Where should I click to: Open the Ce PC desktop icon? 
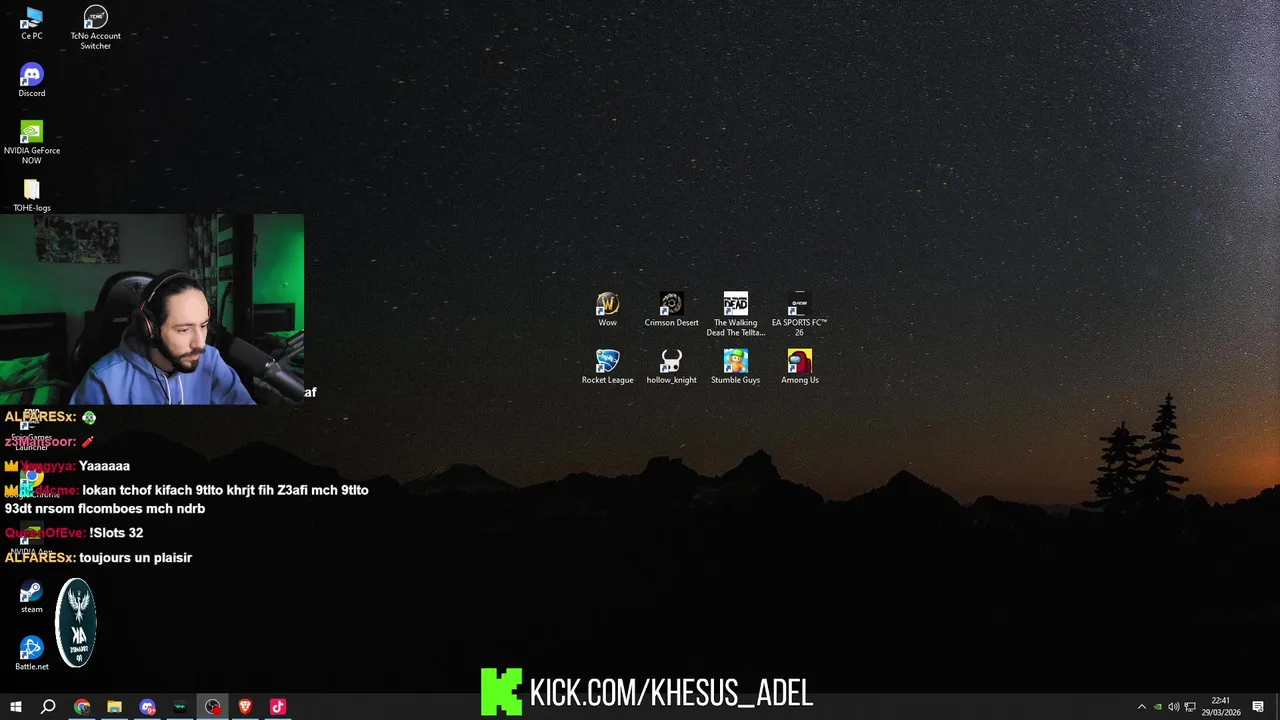[x=31, y=22]
